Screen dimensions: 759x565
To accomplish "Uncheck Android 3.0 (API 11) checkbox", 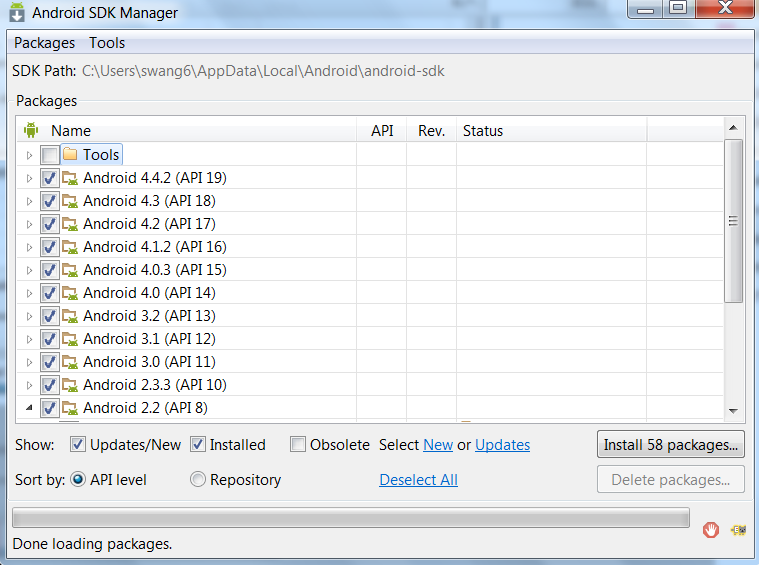I will click(49, 362).
